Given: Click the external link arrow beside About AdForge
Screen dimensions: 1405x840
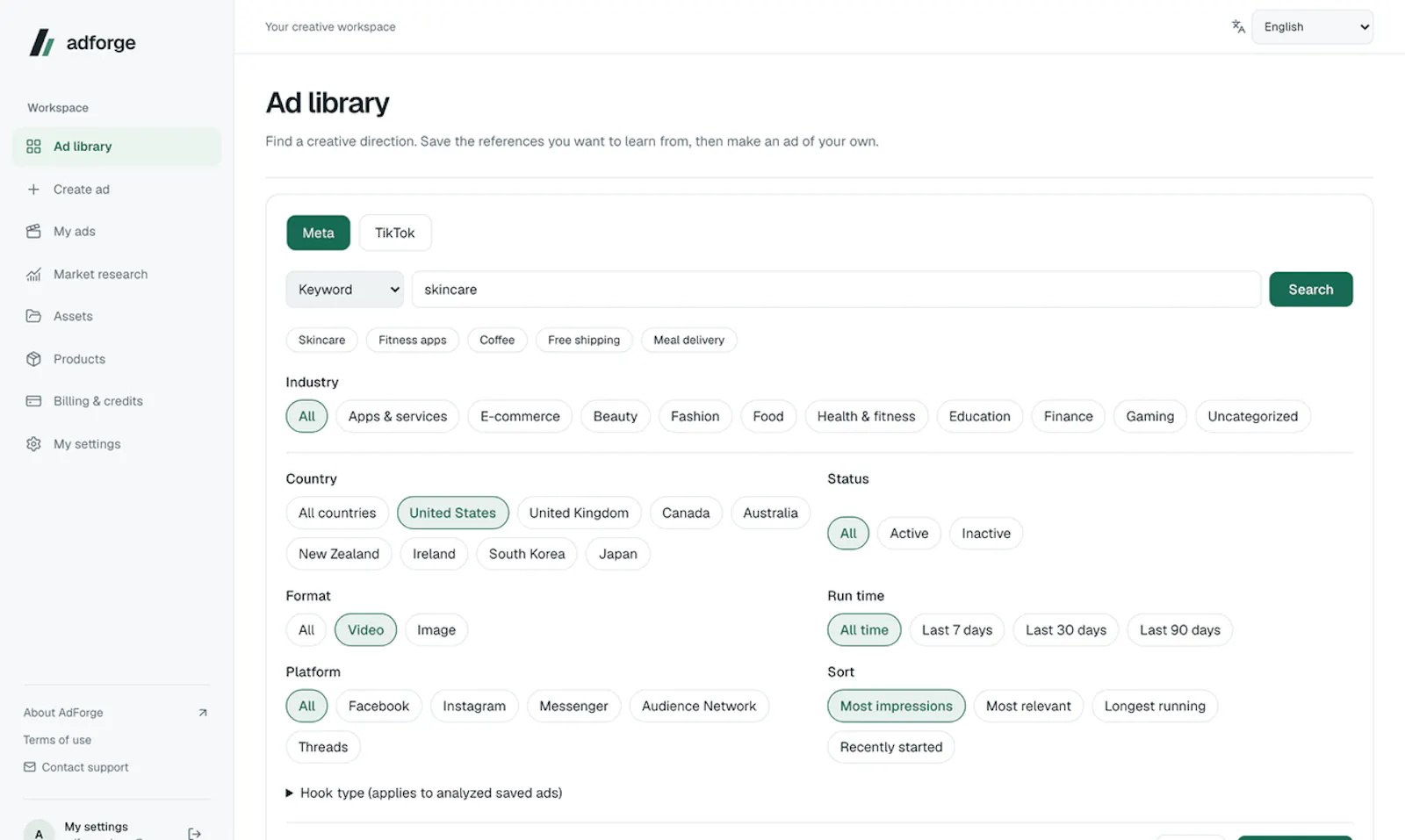Looking at the screenshot, I should 203,713.
